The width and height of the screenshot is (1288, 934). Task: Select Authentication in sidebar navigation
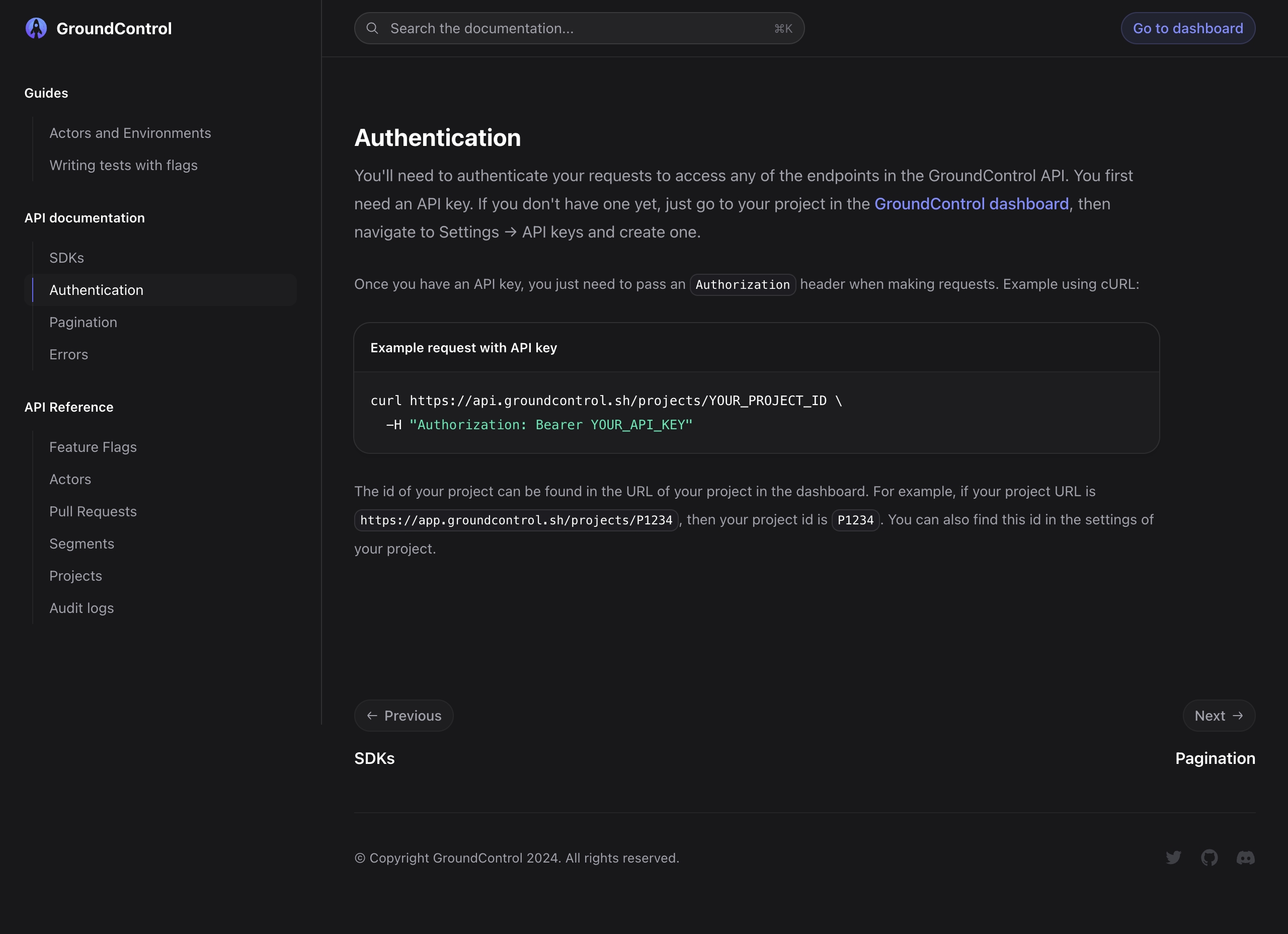(x=160, y=290)
